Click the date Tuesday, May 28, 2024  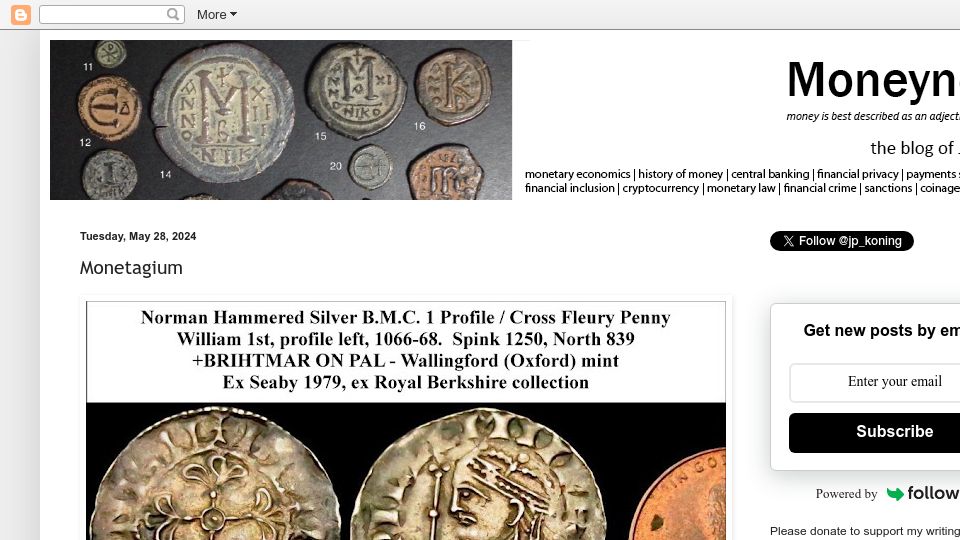point(138,236)
